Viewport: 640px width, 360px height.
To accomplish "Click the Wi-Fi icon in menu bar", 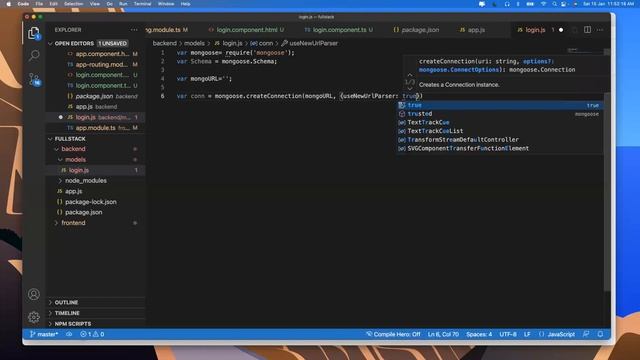I will pyautogui.click(x=543, y=4).
